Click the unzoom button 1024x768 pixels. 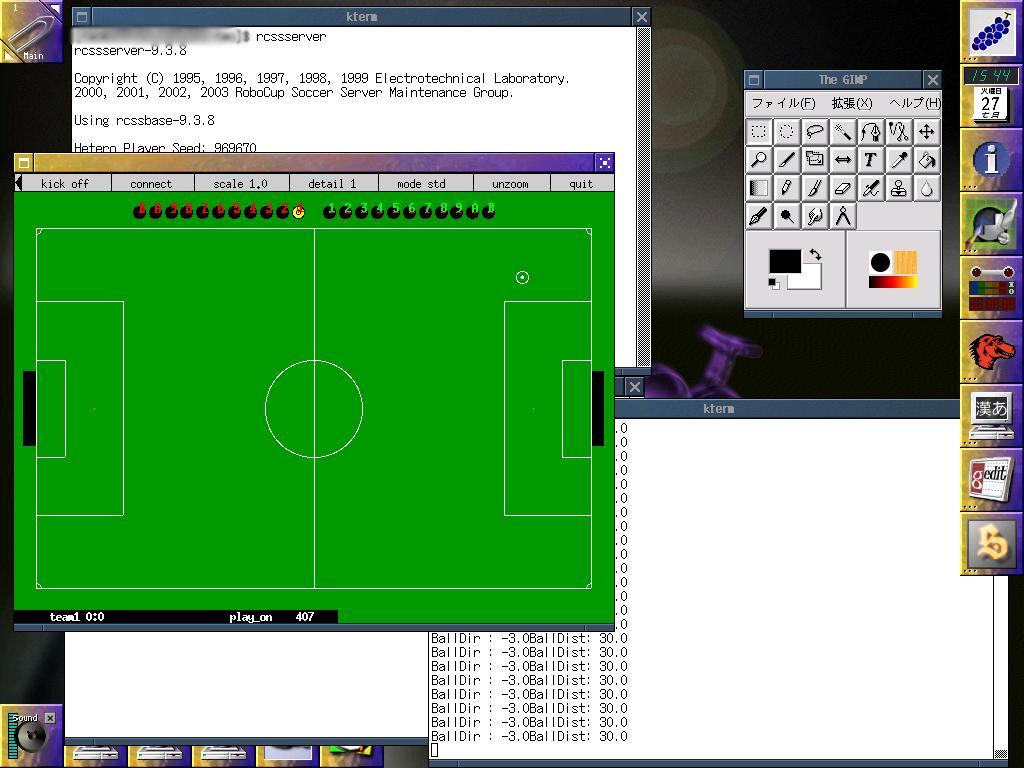[510, 184]
